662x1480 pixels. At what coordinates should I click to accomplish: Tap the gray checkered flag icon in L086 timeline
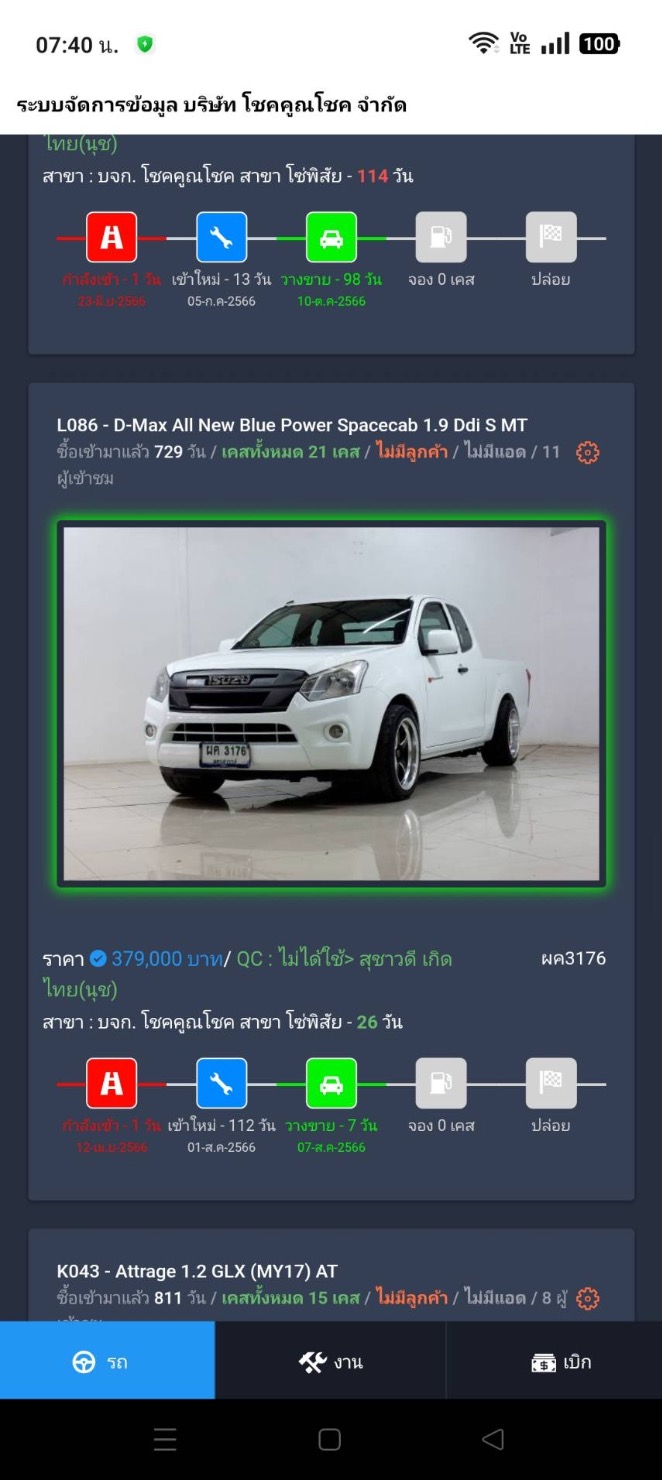click(x=551, y=1083)
